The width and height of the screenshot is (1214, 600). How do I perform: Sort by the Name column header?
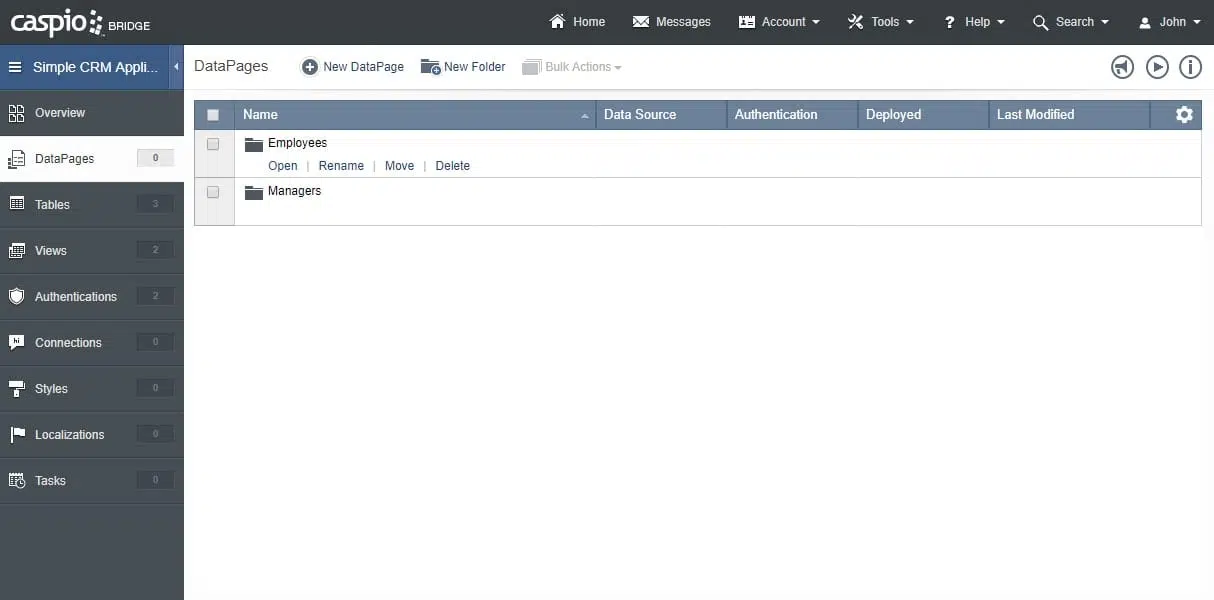pyautogui.click(x=261, y=115)
